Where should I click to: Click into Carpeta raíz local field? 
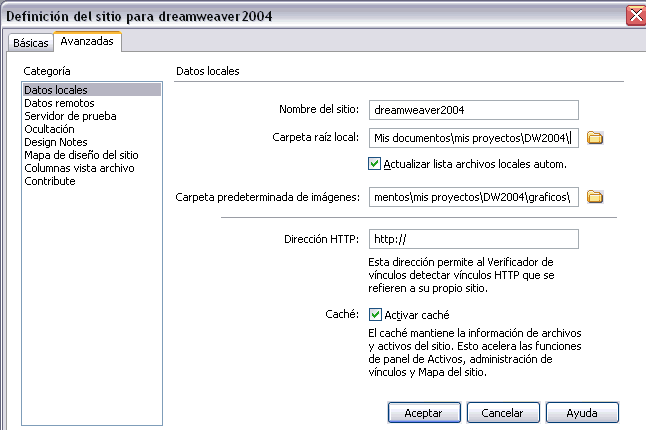(x=474, y=138)
